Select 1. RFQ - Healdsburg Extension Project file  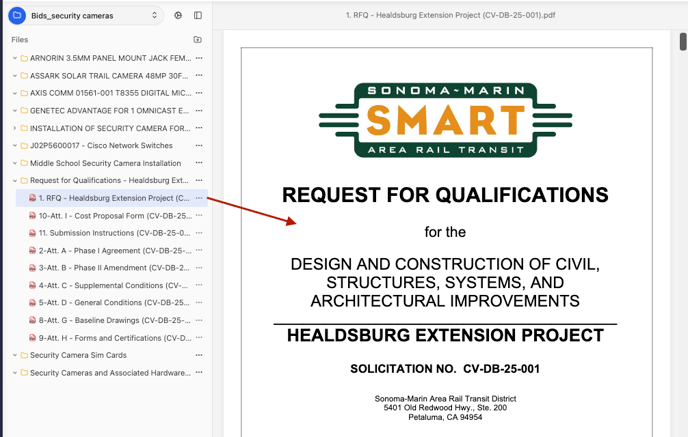pos(111,198)
